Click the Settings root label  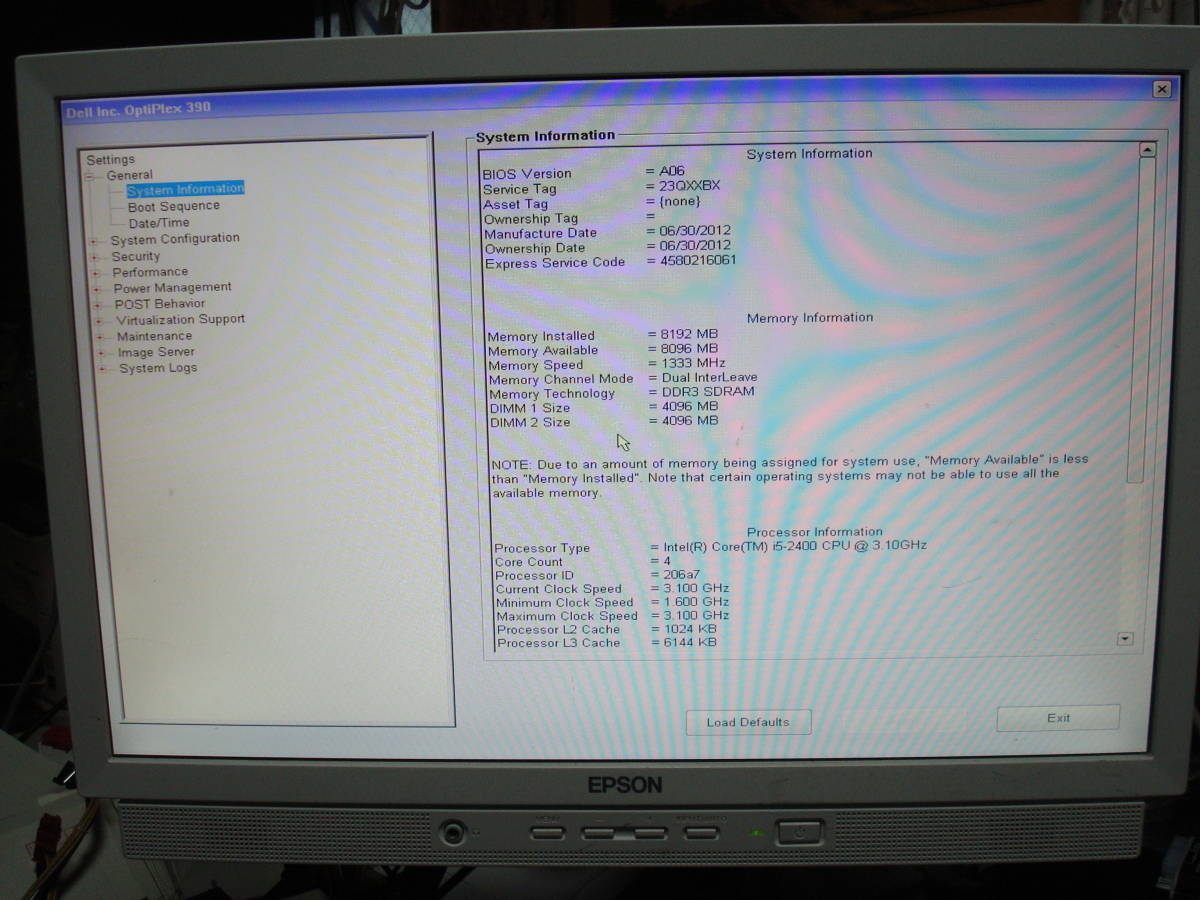click(x=110, y=160)
